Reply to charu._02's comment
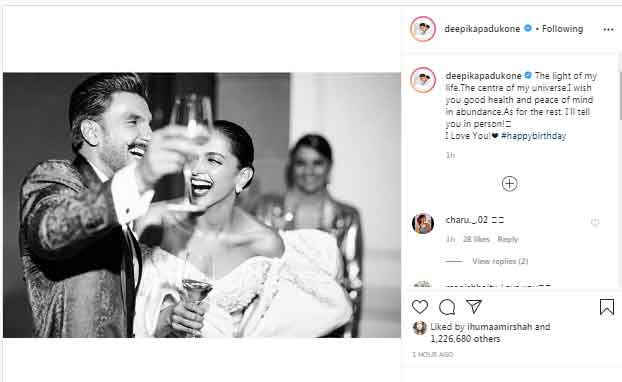This screenshot has width=622, height=382. [x=508, y=239]
